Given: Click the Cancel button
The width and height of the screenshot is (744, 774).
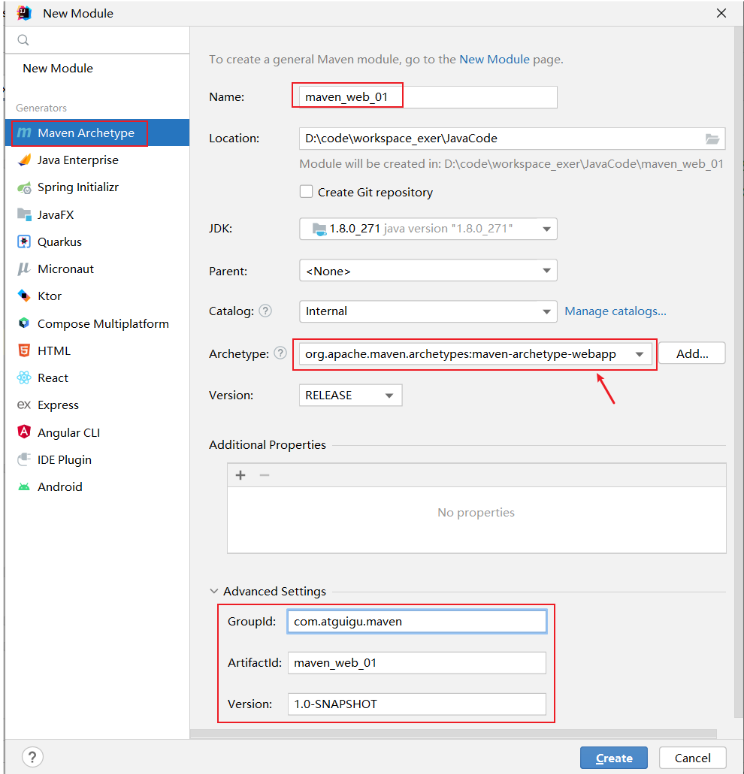Looking at the screenshot, I should (692, 758).
